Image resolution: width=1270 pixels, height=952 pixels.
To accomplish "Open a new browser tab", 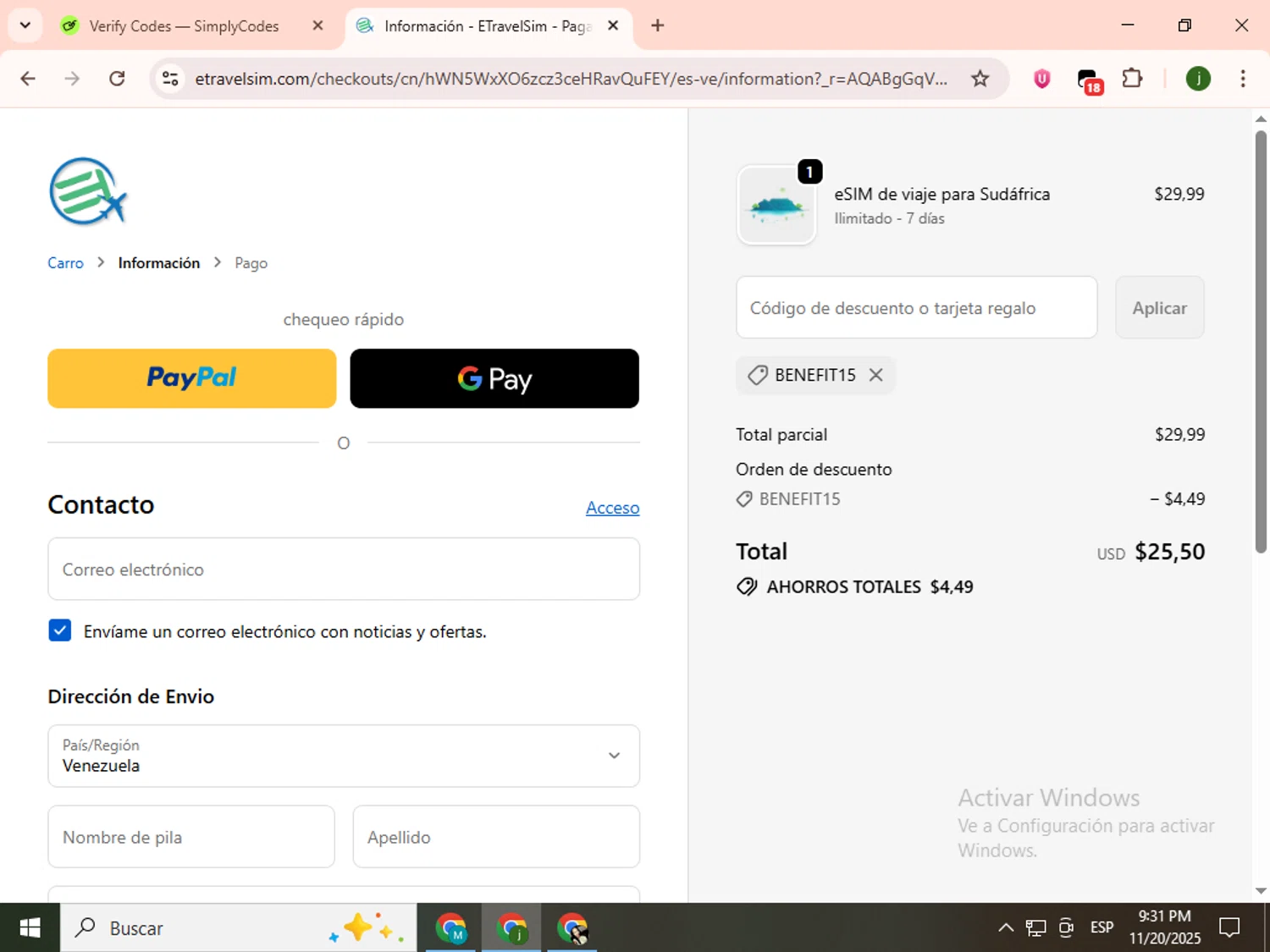I will click(x=657, y=25).
